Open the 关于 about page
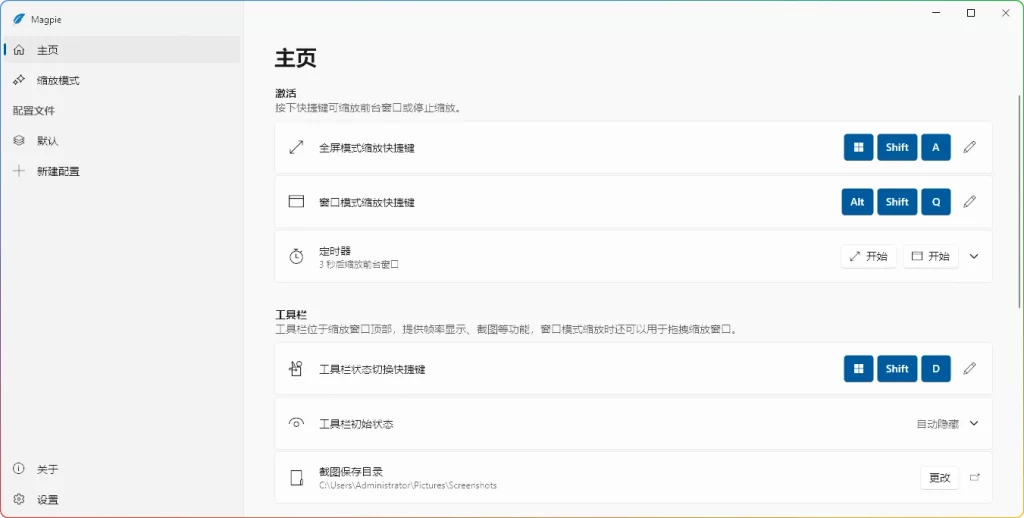This screenshot has height=518, width=1024. [x=122, y=469]
